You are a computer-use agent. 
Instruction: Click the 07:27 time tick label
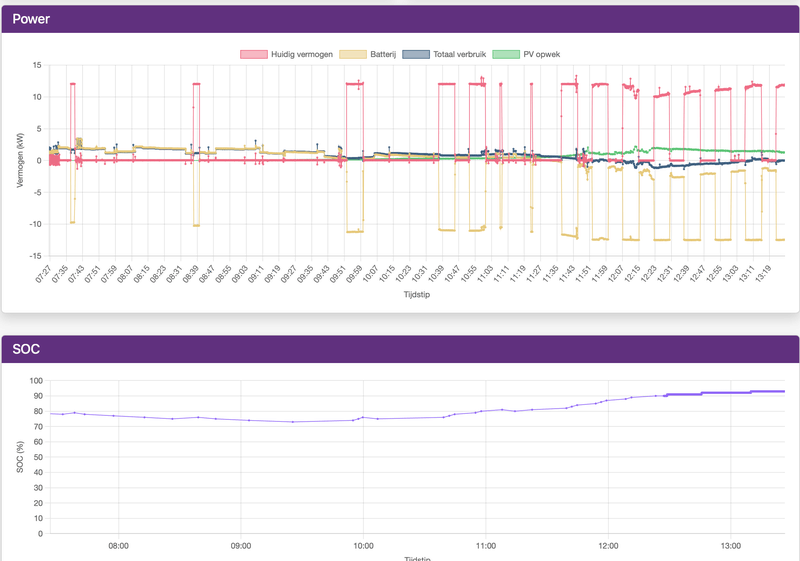click(43, 274)
